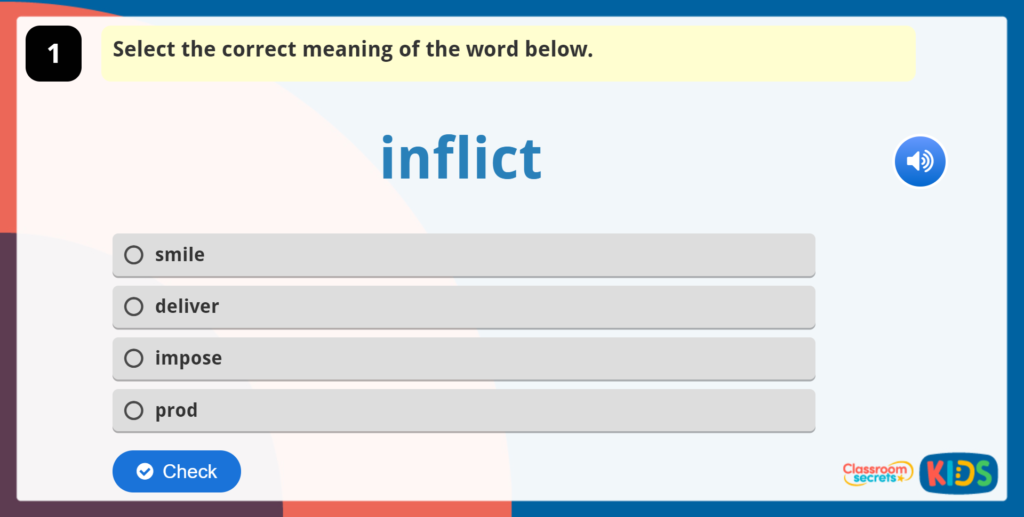The width and height of the screenshot is (1024, 517).
Task: Pick the radio circle beside "prod"
Action: [134, 410]
